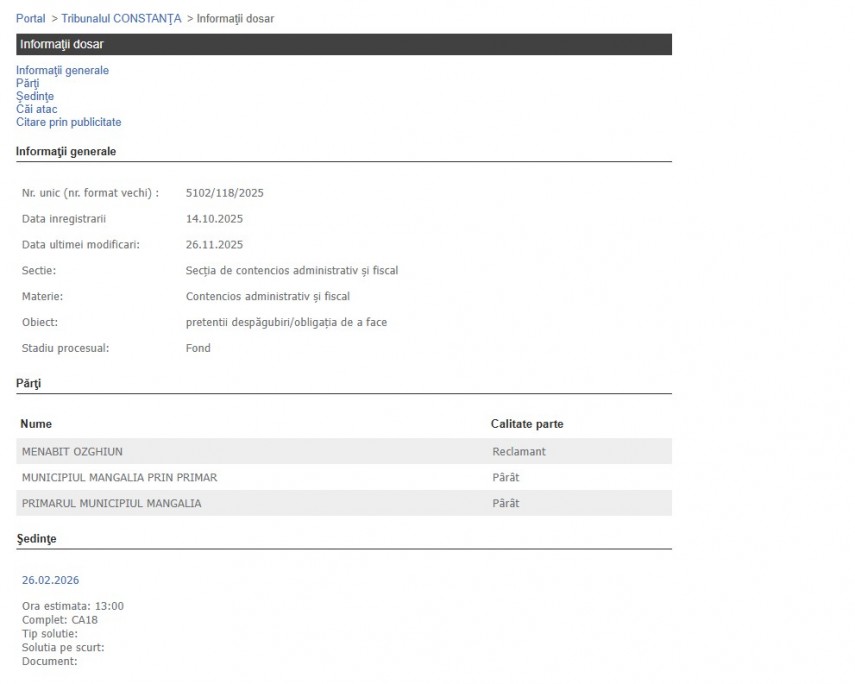This screenshot has height=684, width=855.
Task: Click the case number 5102/118/2025
Action: [x=225, y=193]
